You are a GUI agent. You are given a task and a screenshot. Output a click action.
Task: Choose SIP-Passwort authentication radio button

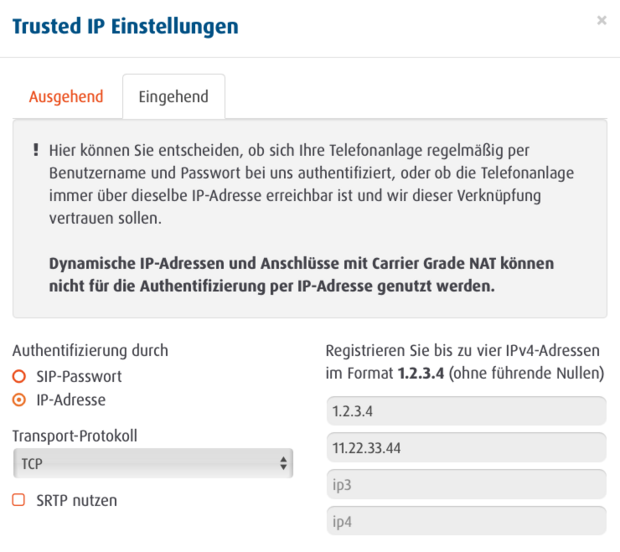[19, 377]
